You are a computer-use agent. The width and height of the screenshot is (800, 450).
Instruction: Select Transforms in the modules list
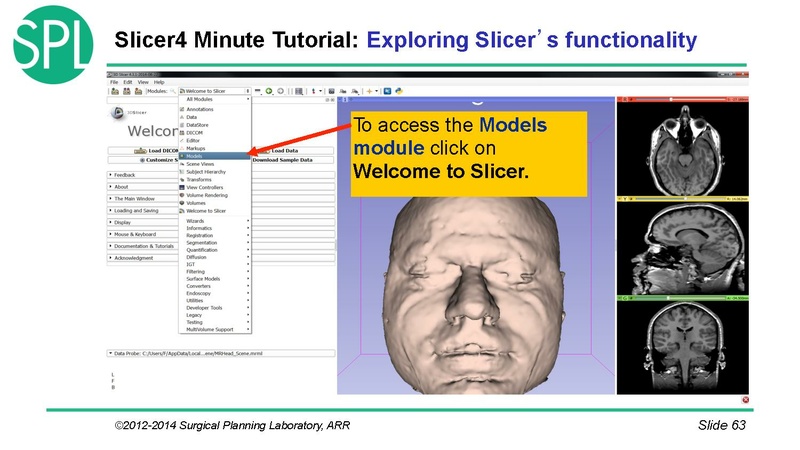215,180
